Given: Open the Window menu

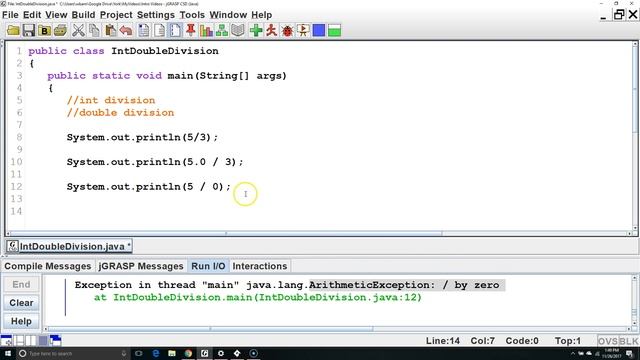Looking at the screenshot, I should (x=228, y=15).
